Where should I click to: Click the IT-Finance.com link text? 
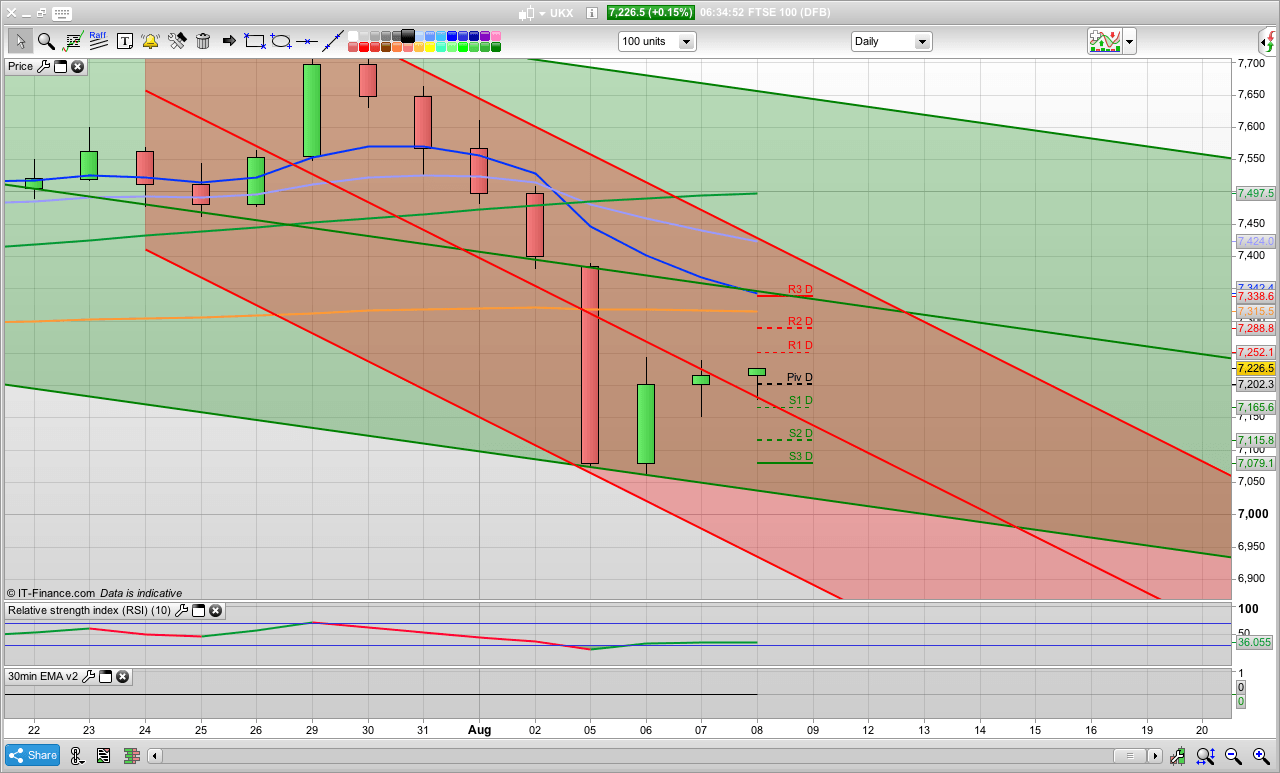coord(56,593)
